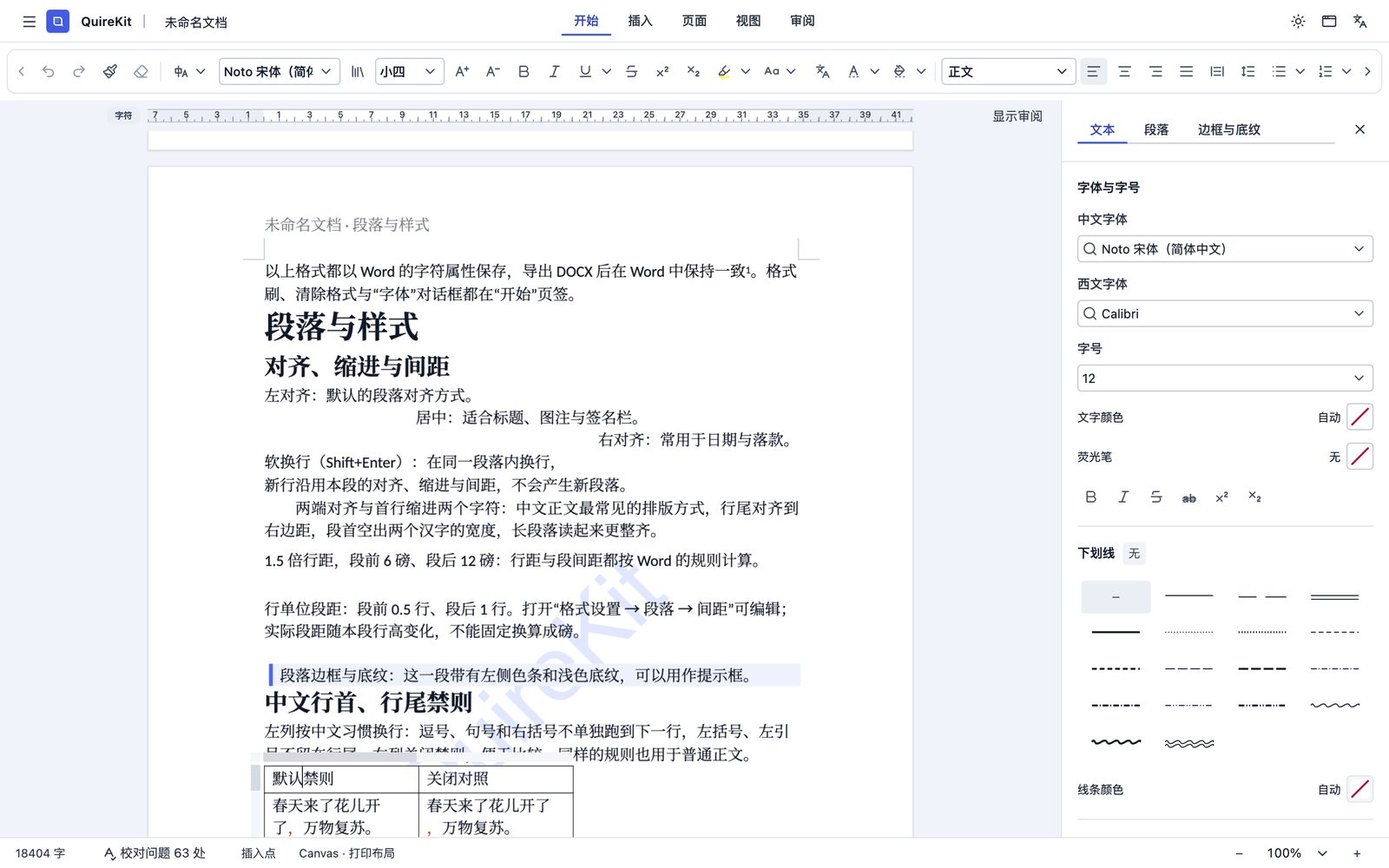Click the 显示审阅 button
The width and height of the screenshot is (1389, 868).
1017,116
